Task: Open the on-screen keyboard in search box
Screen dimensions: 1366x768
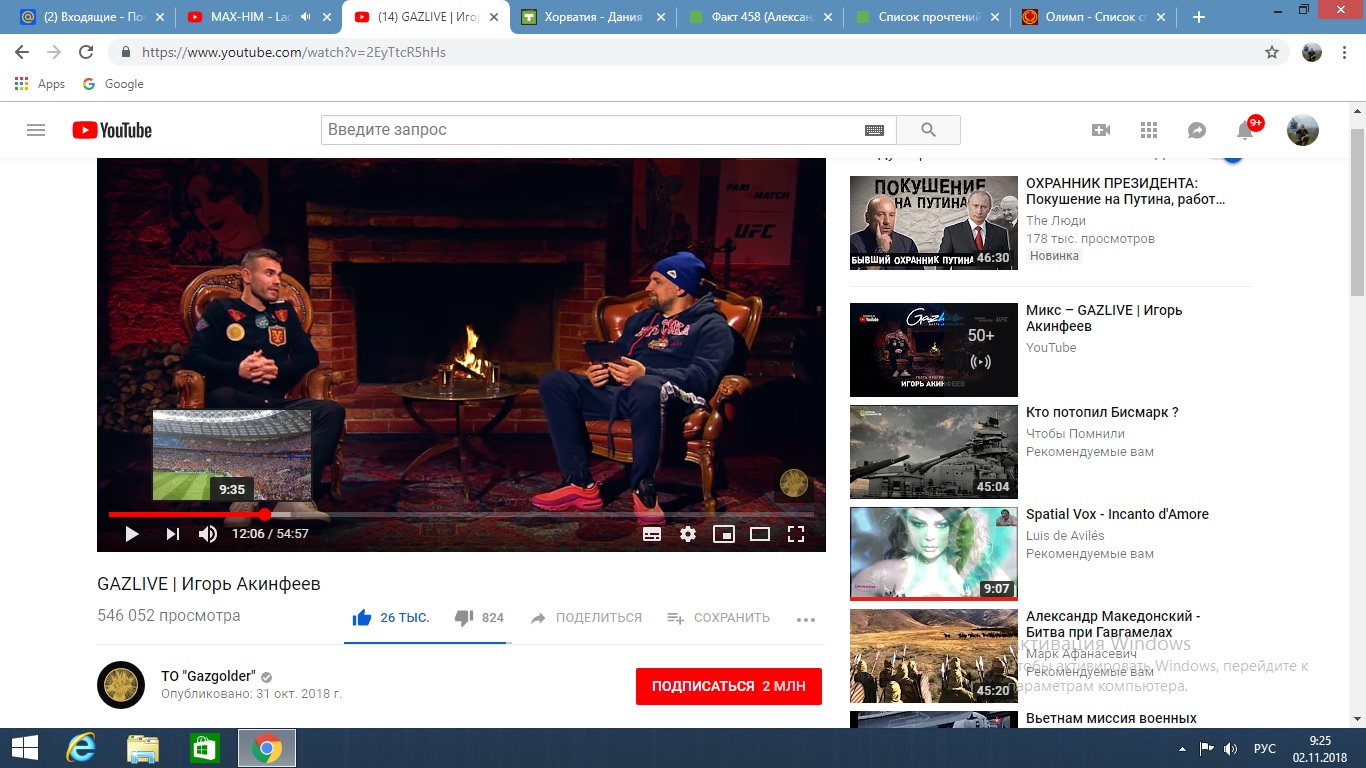Action: pos(874,130)
